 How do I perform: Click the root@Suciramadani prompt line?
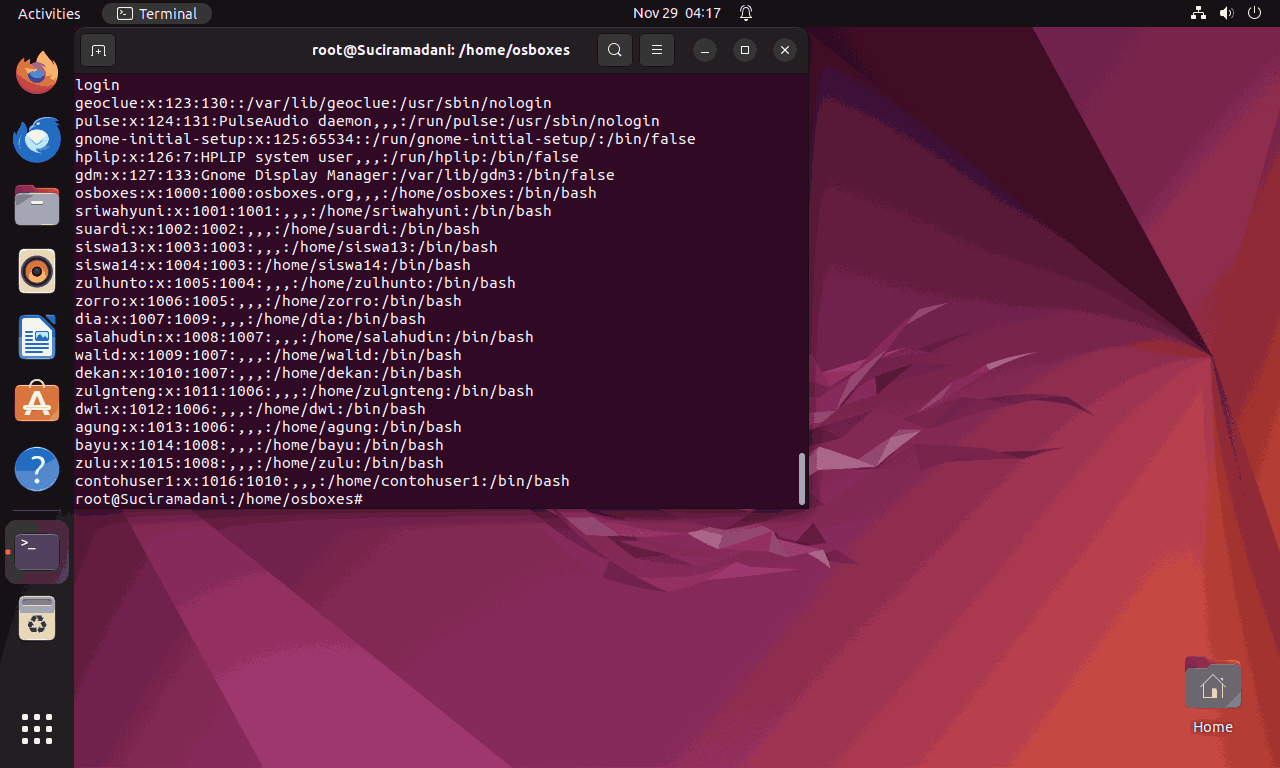coord(219,499)
